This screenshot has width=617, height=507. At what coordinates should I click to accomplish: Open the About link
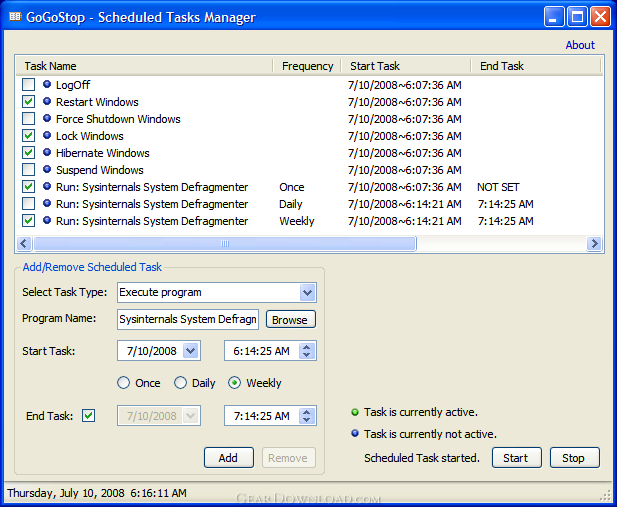[x=580, y=45]
